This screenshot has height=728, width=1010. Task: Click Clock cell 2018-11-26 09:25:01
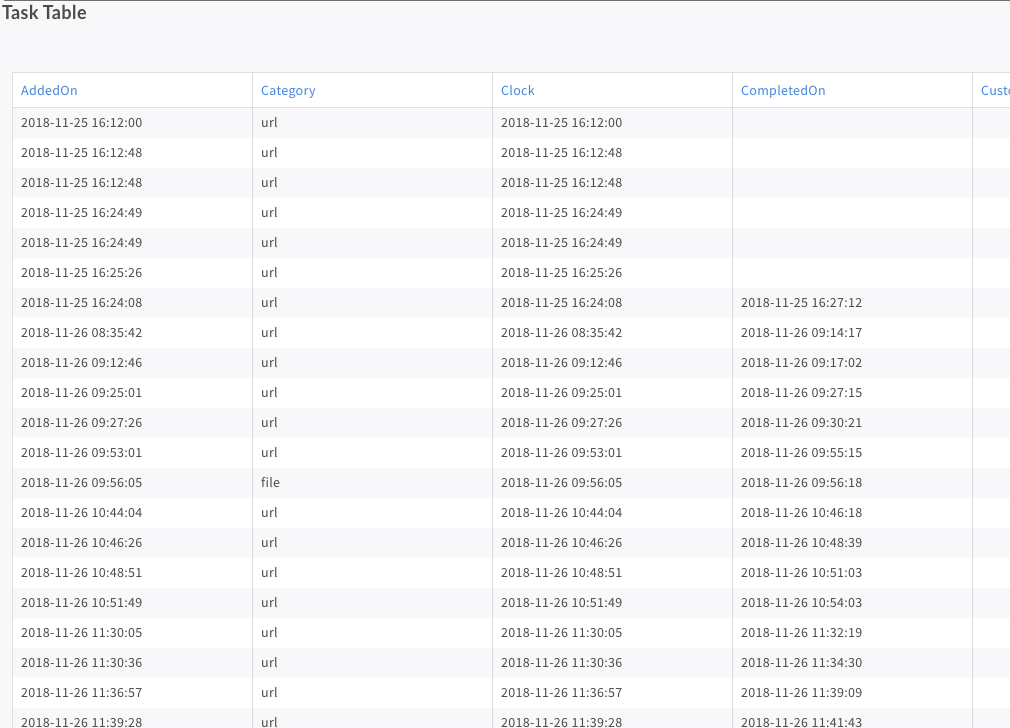click(561, 393)
